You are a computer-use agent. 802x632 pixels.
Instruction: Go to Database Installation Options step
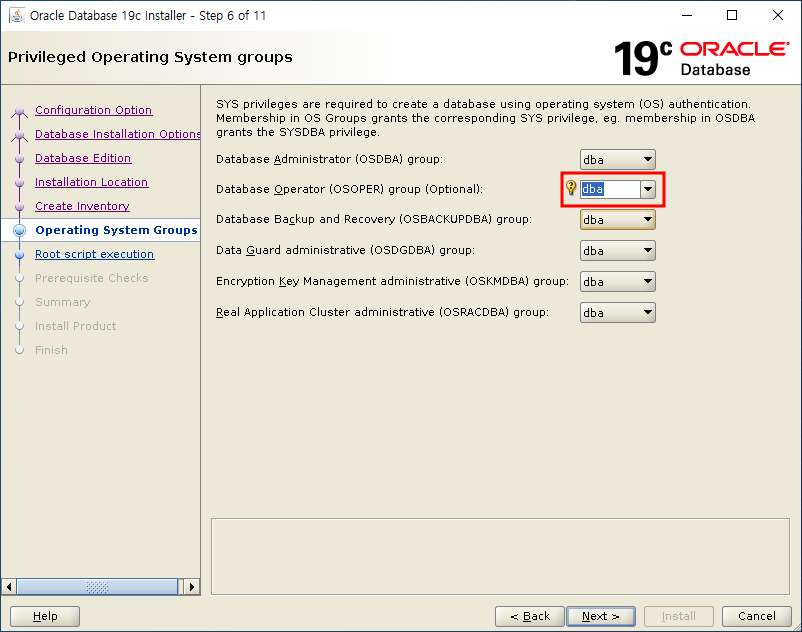118,134
